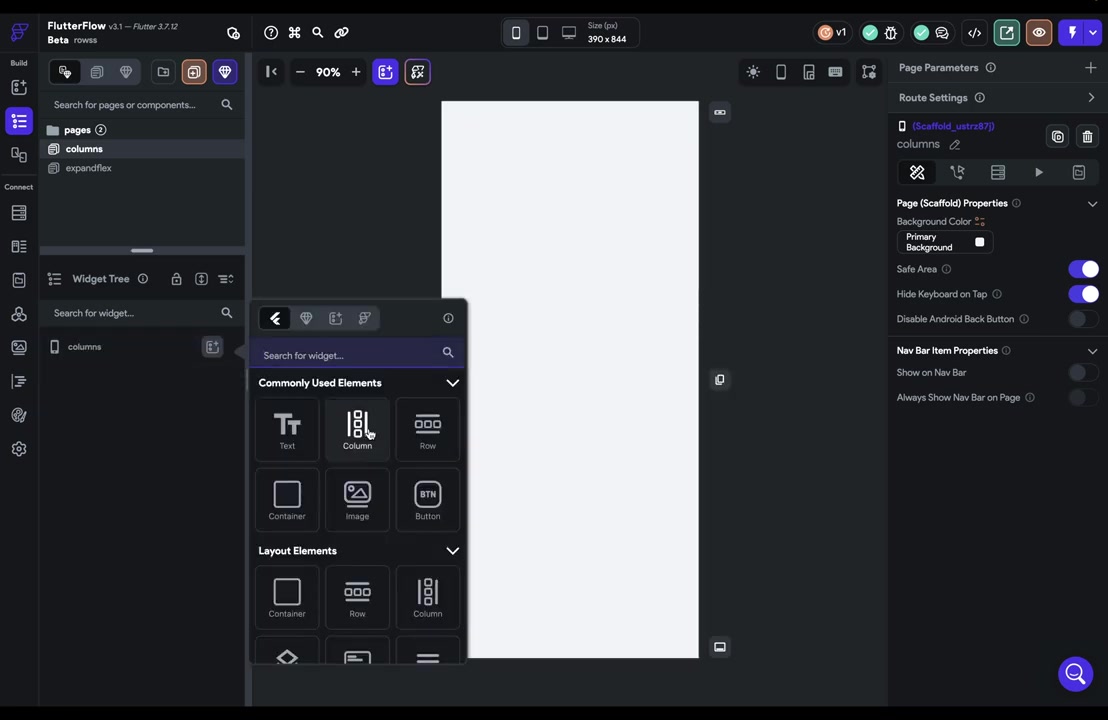The height and width of the screenshot is (720, 1108).
Task: Add Button widget
Action: pos(428,500)
